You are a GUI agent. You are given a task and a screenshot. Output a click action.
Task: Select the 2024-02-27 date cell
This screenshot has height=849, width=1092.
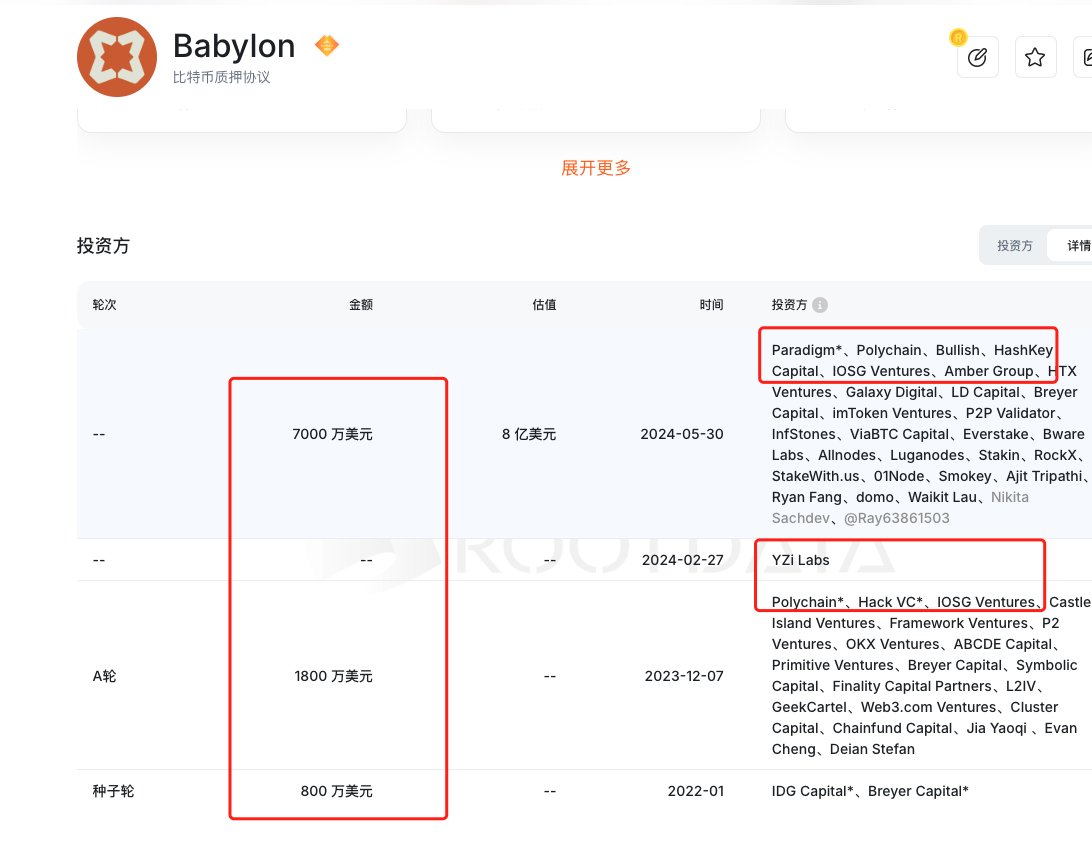pos(682,560)
